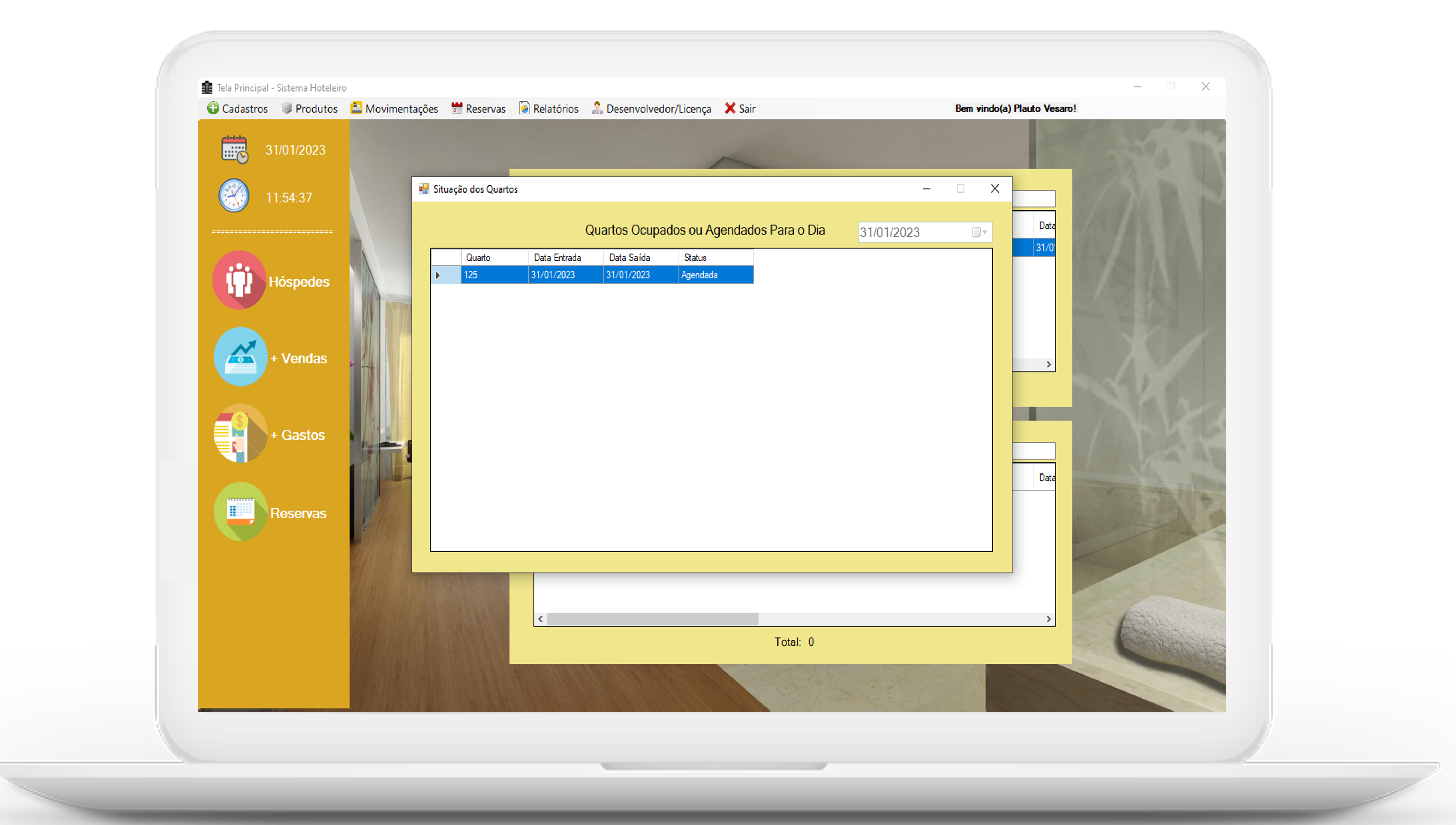This screenshot has width=1456, height=825.
Task: Click the Relatórios document icon
Action: point(525,108)
